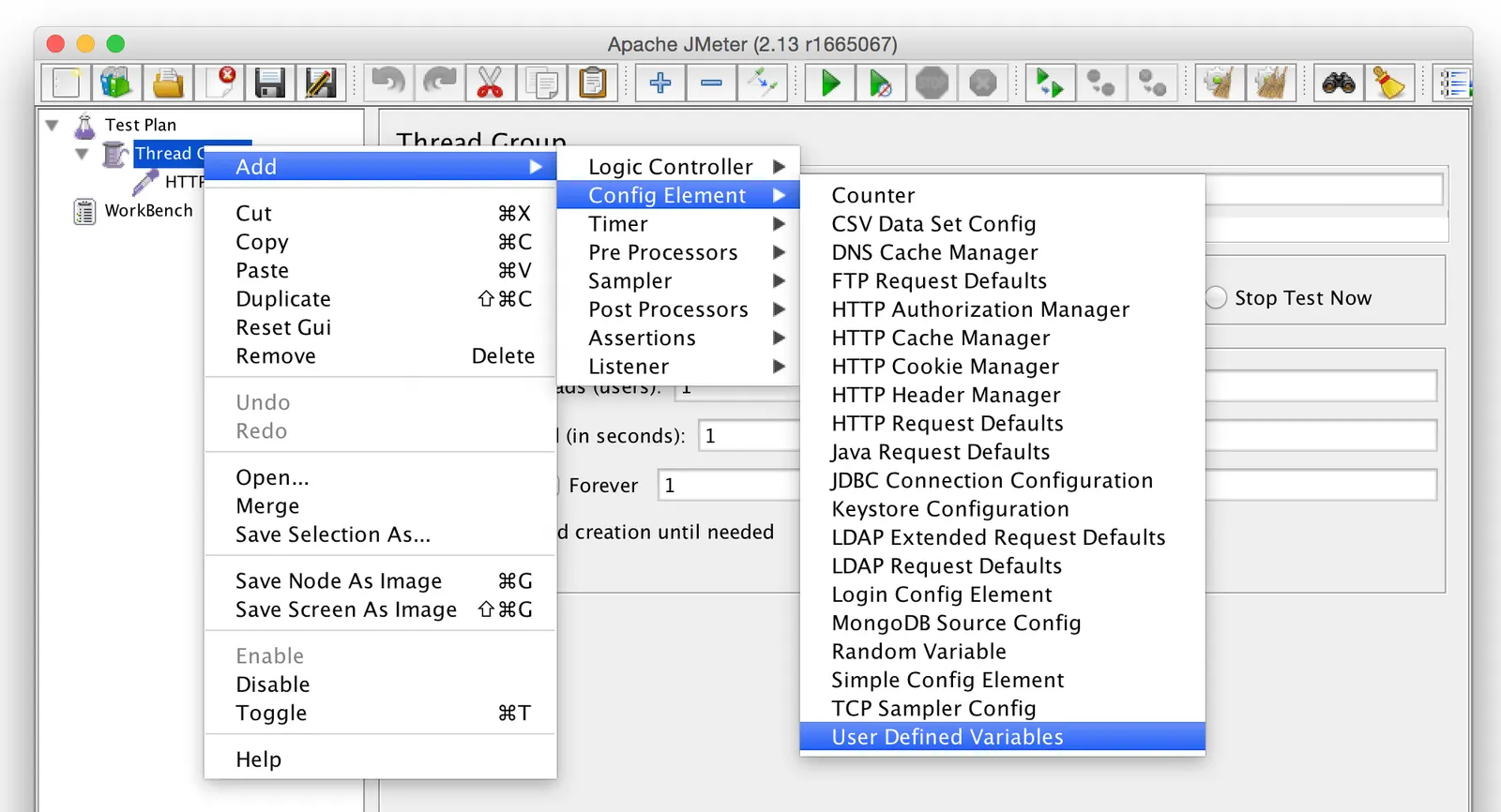Screen dimensions: 1501x812
Task: Choose User Defined Variables menu item
Action: pyautogui.click(x=1002, y=737)
